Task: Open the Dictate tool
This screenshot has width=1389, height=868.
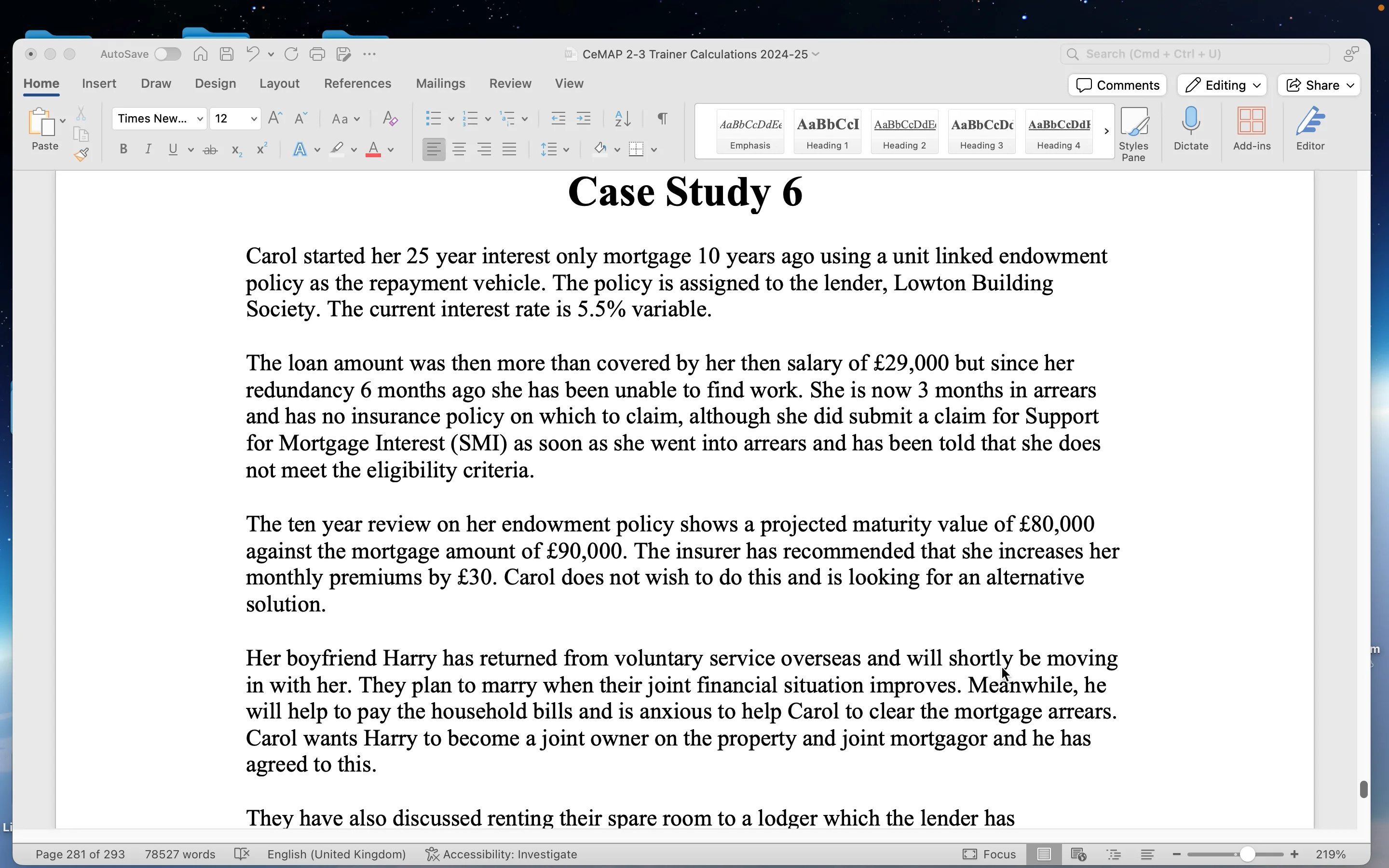Action: [x=1190, y=129]
